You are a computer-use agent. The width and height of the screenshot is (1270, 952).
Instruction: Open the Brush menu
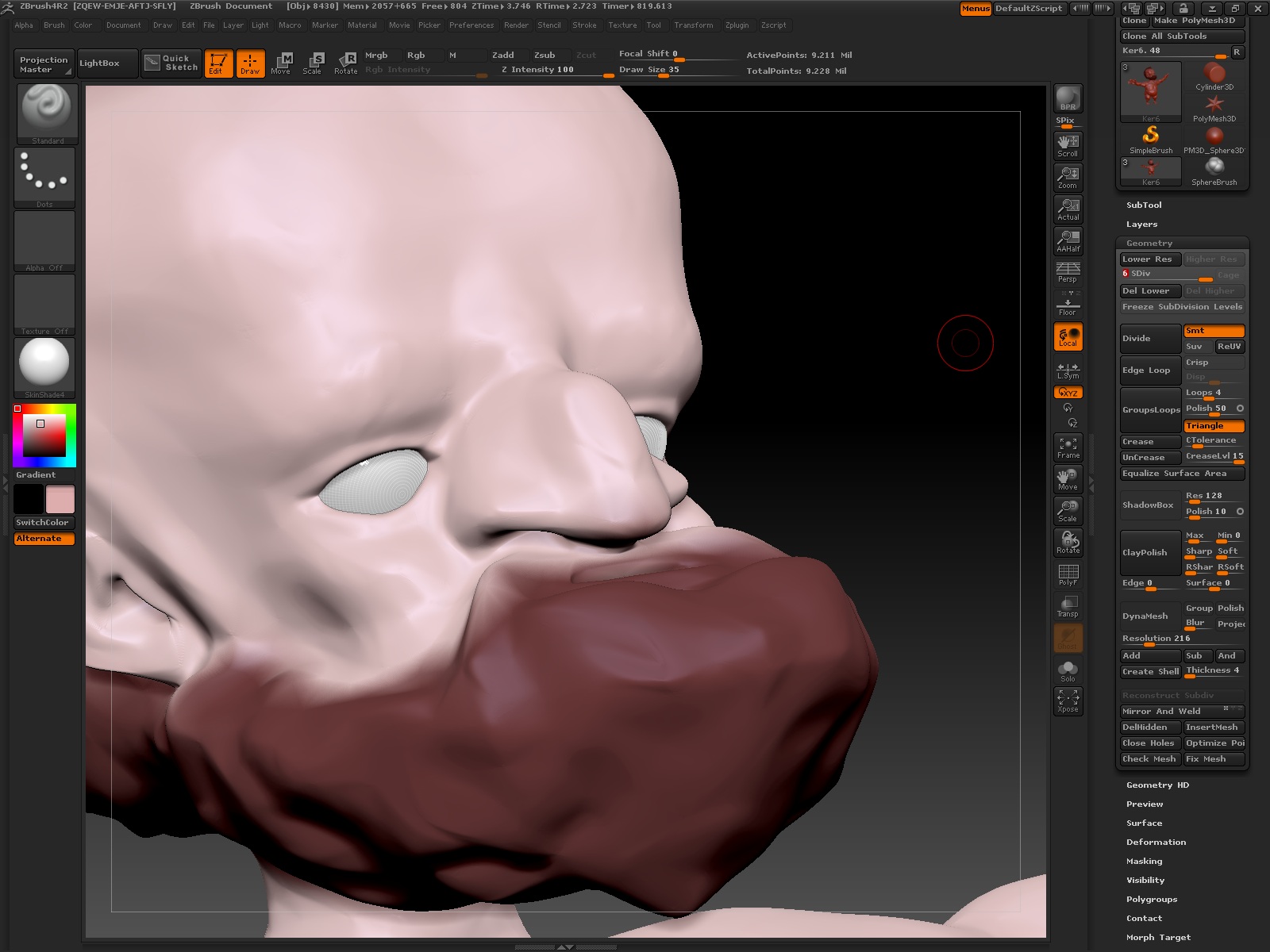pyautogui.click(x=54, y=25)
